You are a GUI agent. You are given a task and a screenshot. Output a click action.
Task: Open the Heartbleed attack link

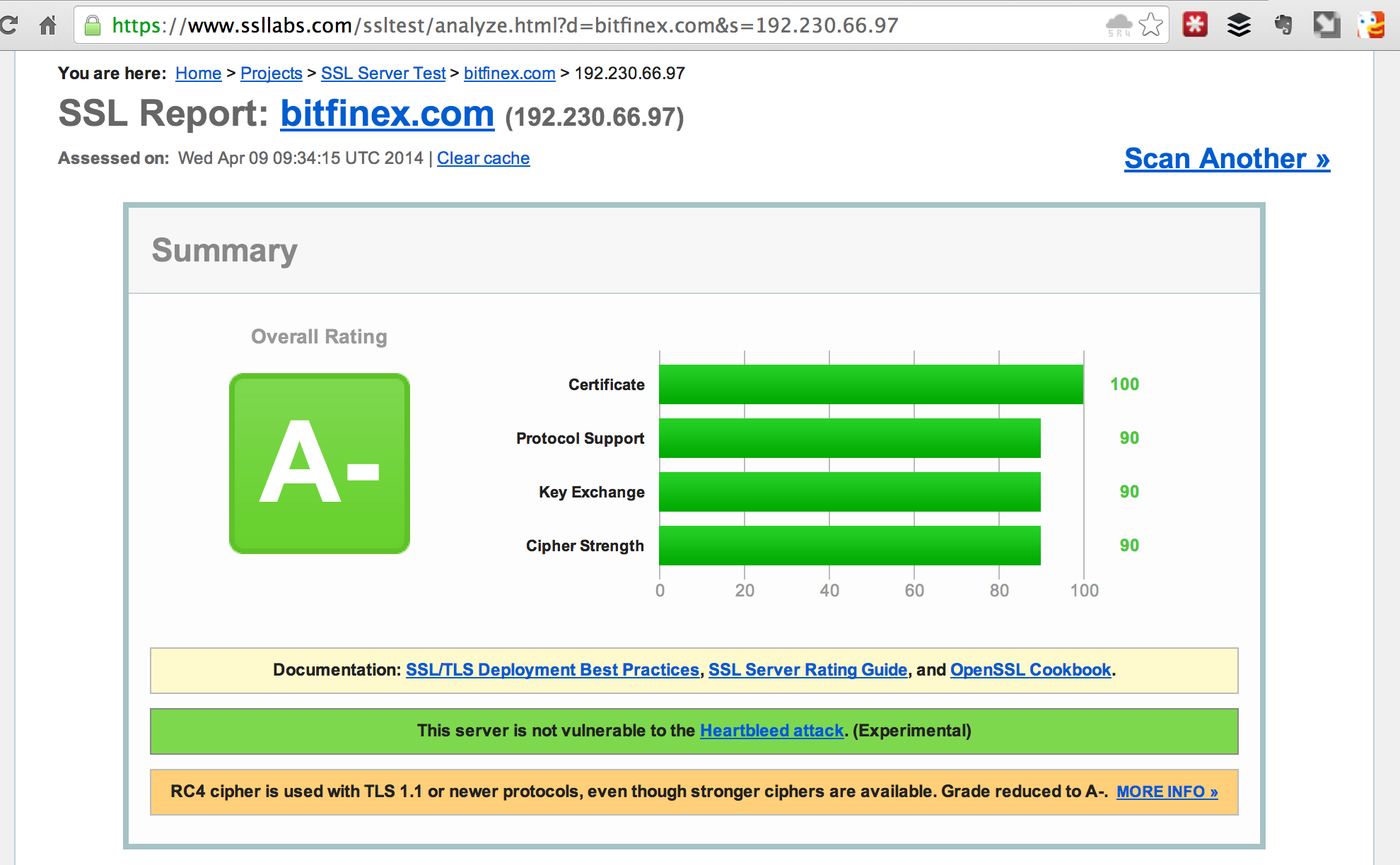point(771,731)
